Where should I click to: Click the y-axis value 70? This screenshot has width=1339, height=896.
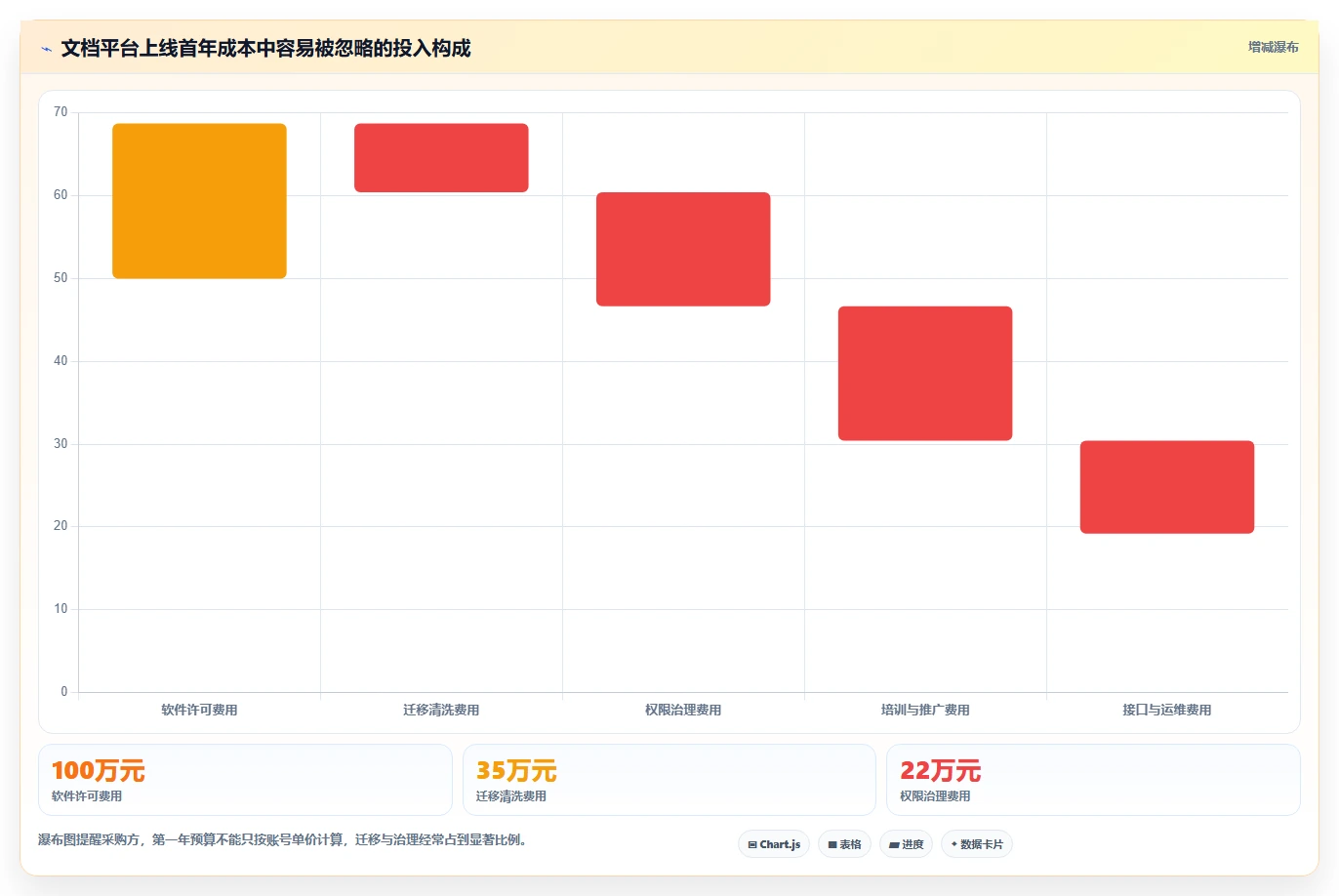61,112
